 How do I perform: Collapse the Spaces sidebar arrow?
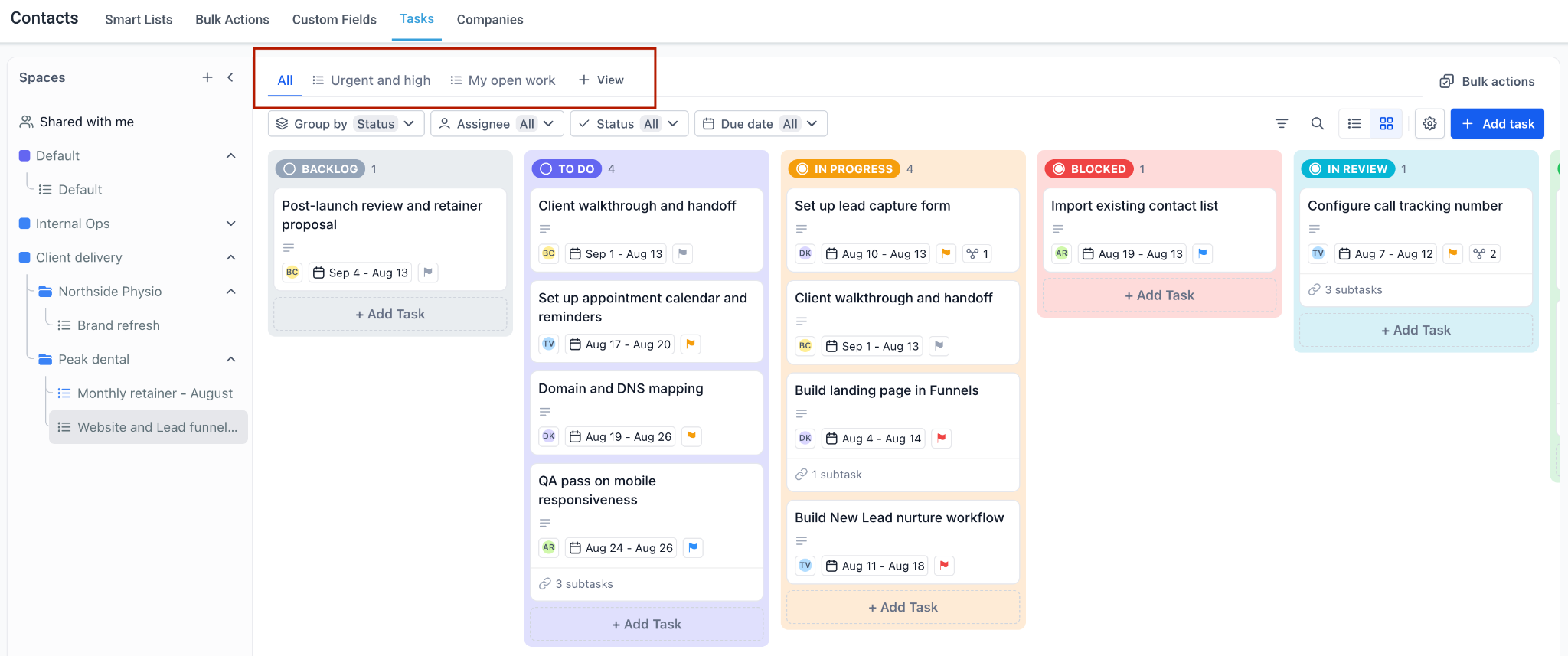click(230, 77)
